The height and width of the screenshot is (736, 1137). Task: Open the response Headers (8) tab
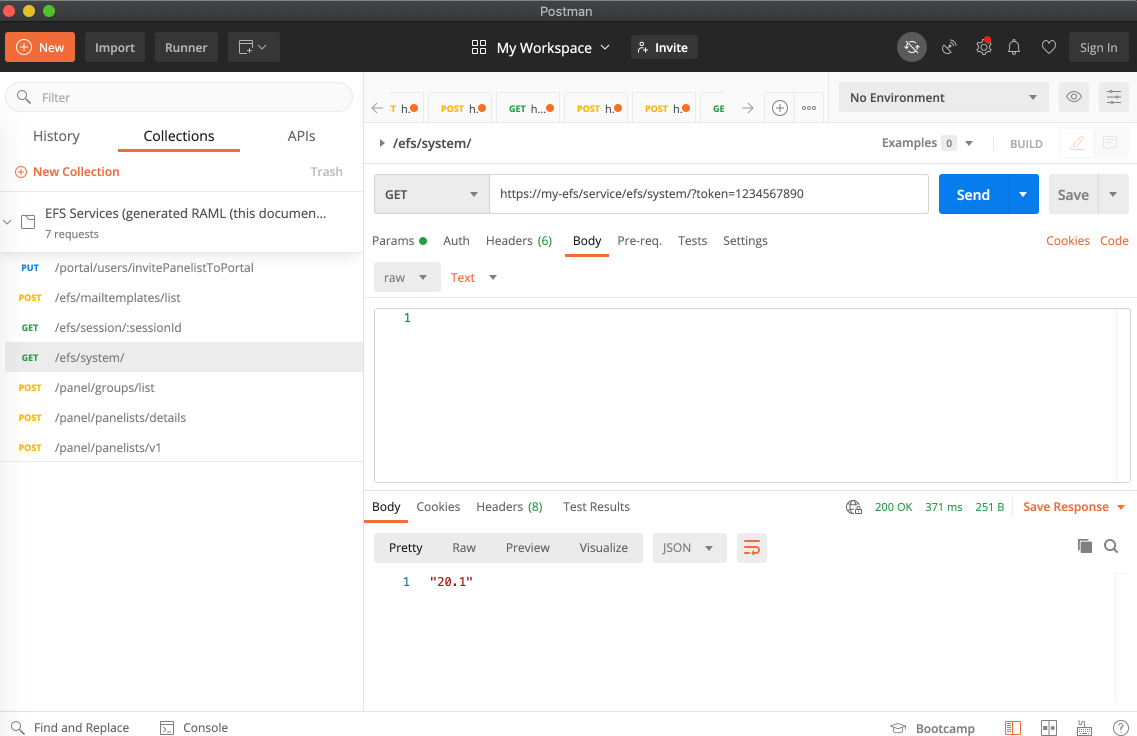(x=509, y=507)
